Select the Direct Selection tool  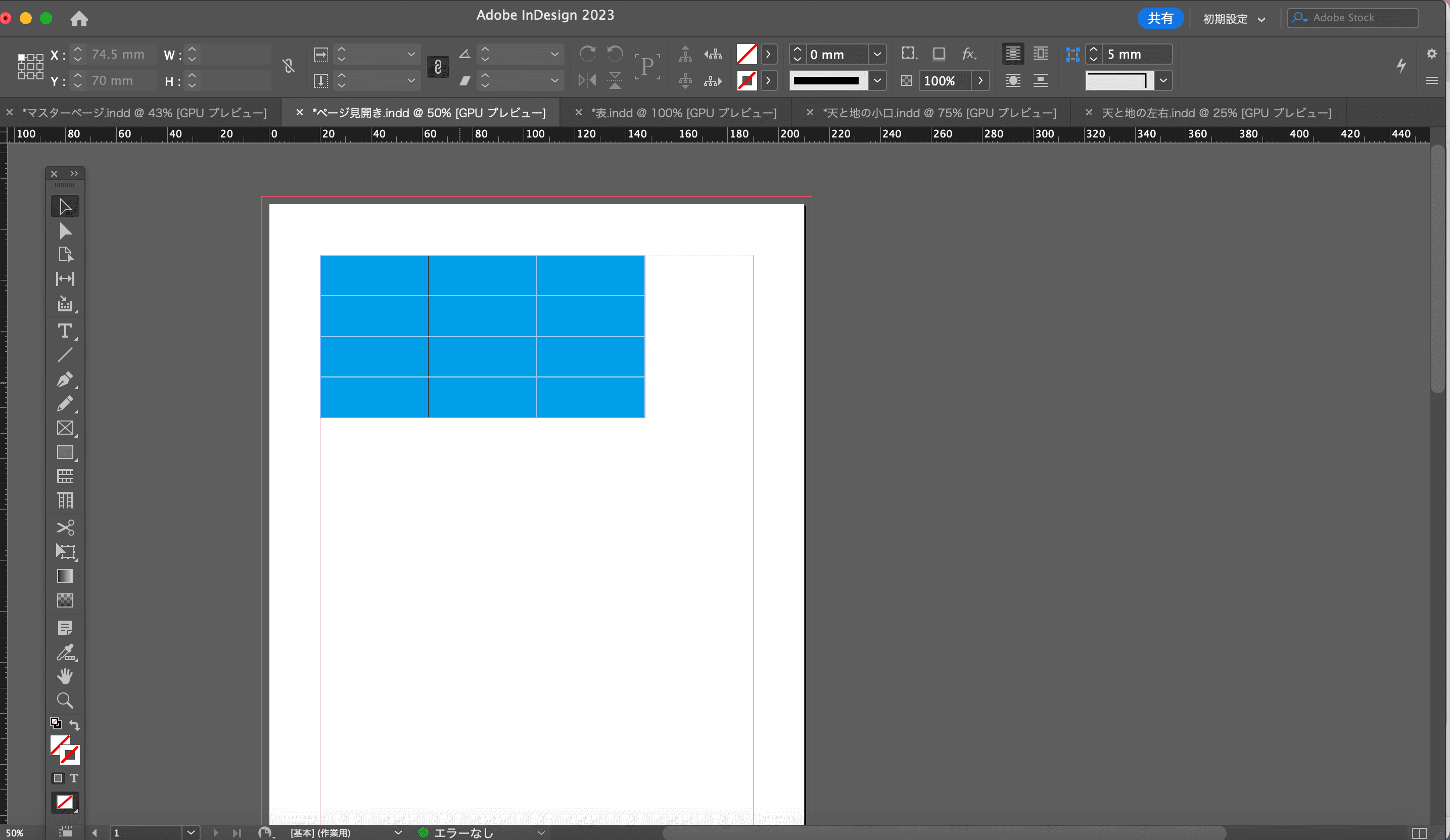pyautogui.click(x=65, y=230)
